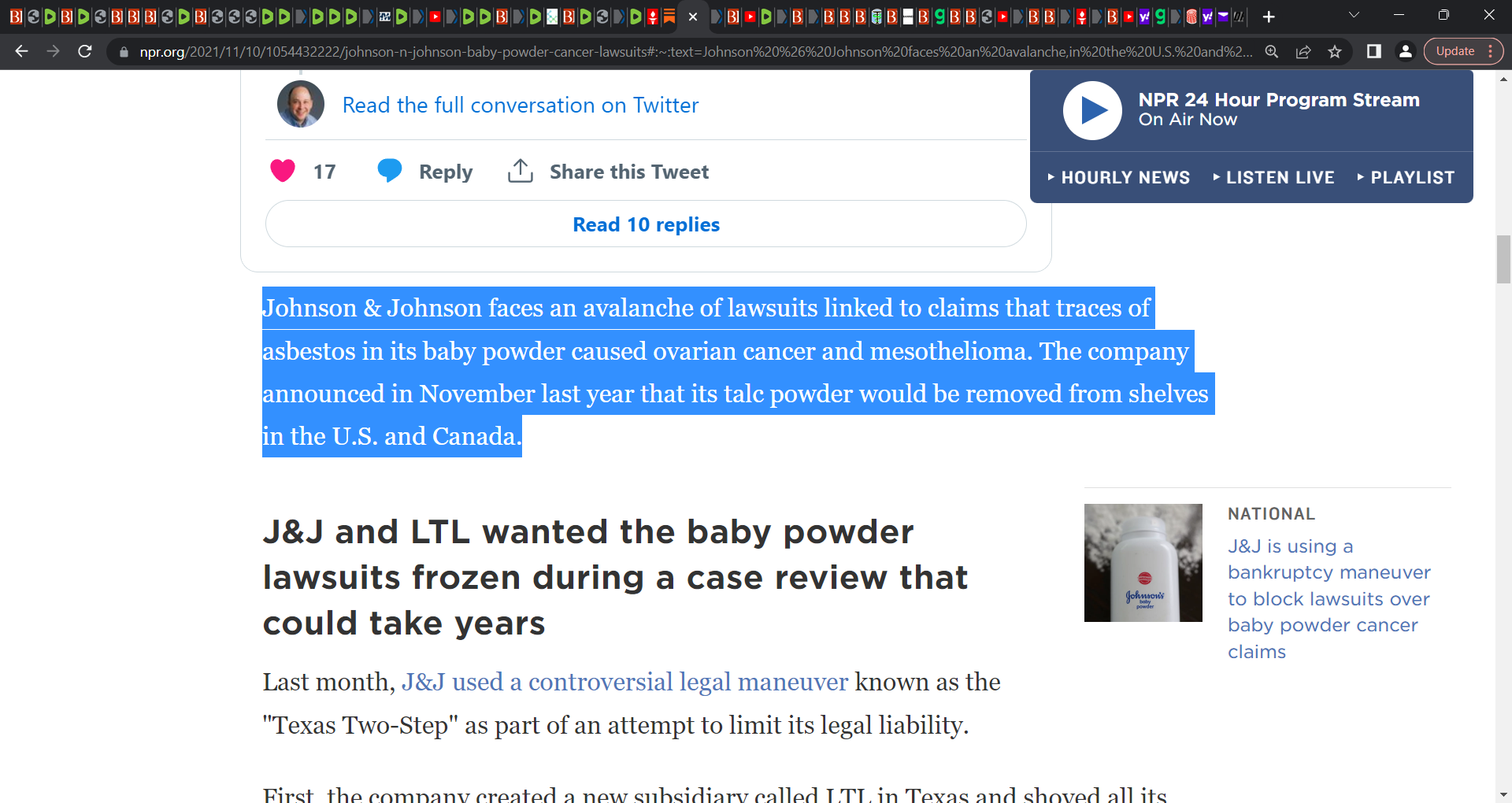The height and width of the screenshot is (803, 1512).
Task: Switch to the purple Yahoo Mail envelope tab
Action: click(x=1223, y=17)
